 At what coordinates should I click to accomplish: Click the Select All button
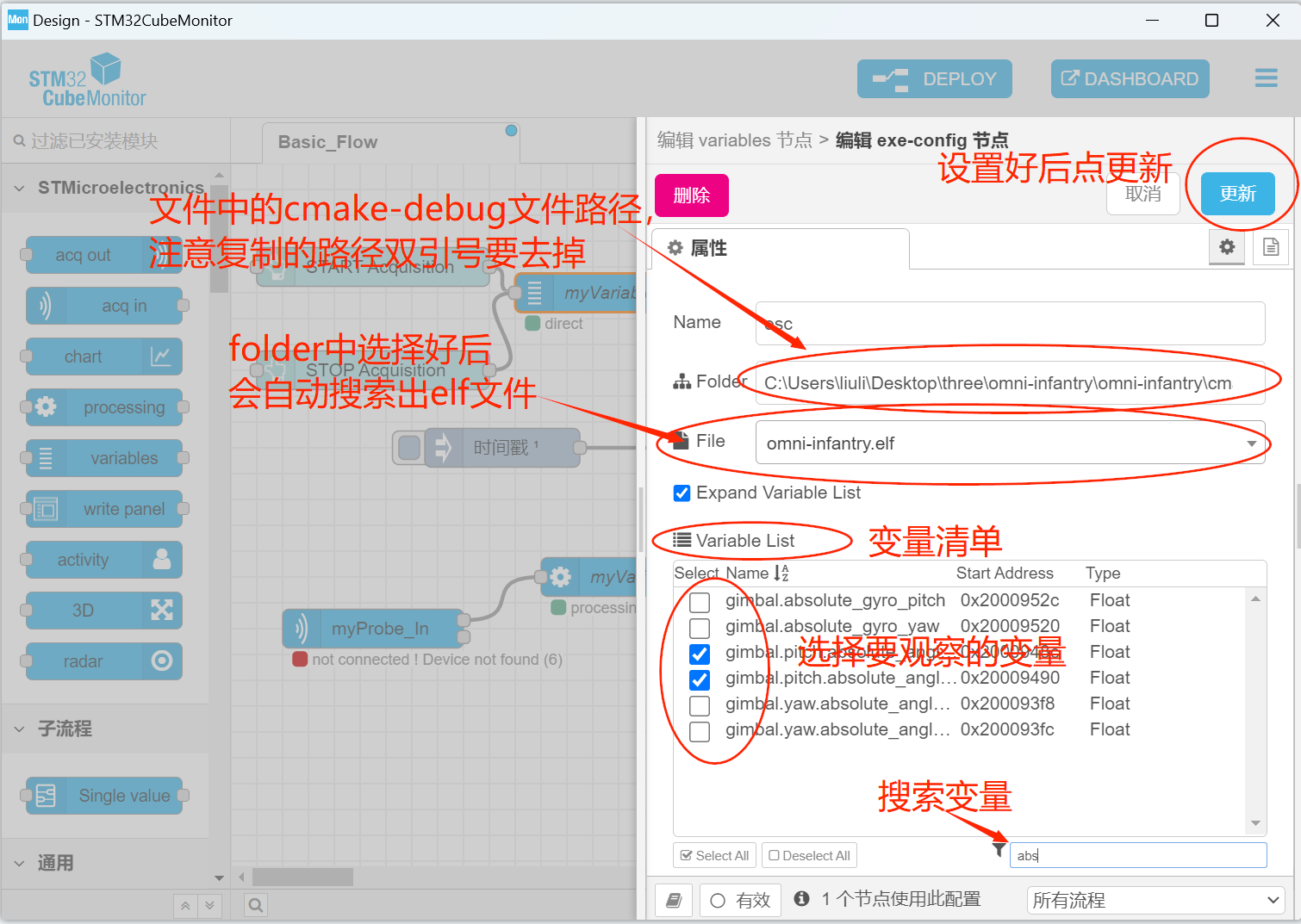tap(714, 855)
